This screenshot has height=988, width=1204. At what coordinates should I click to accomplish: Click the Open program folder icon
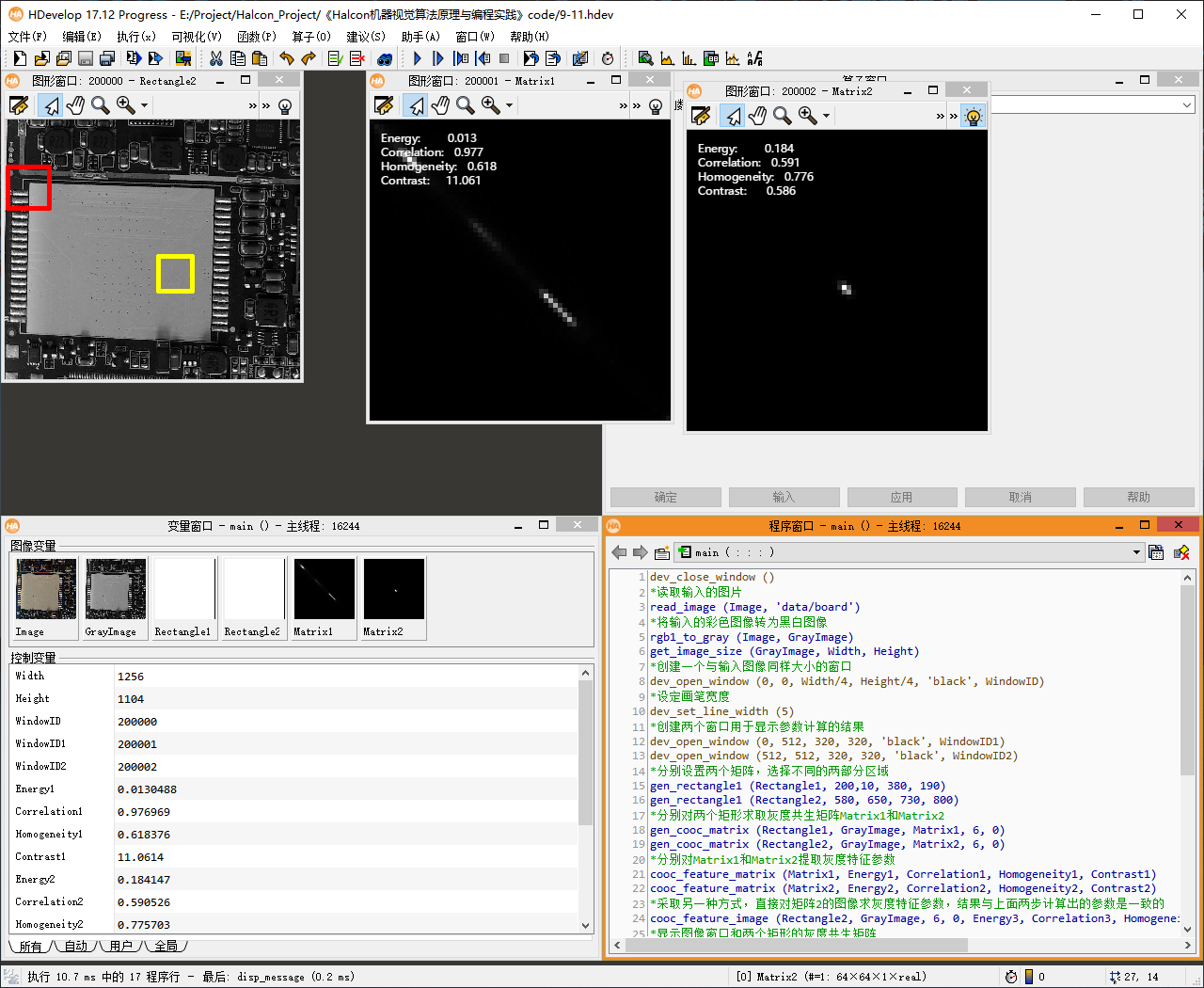click(41, 58)
